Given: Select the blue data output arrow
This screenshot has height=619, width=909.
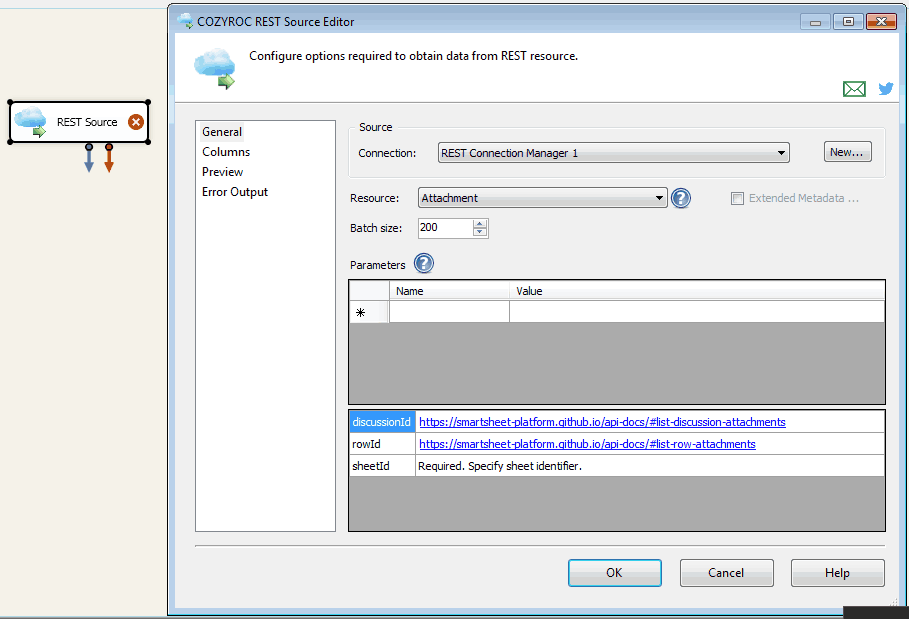Looking at the screenshot, I should (89, 158).
